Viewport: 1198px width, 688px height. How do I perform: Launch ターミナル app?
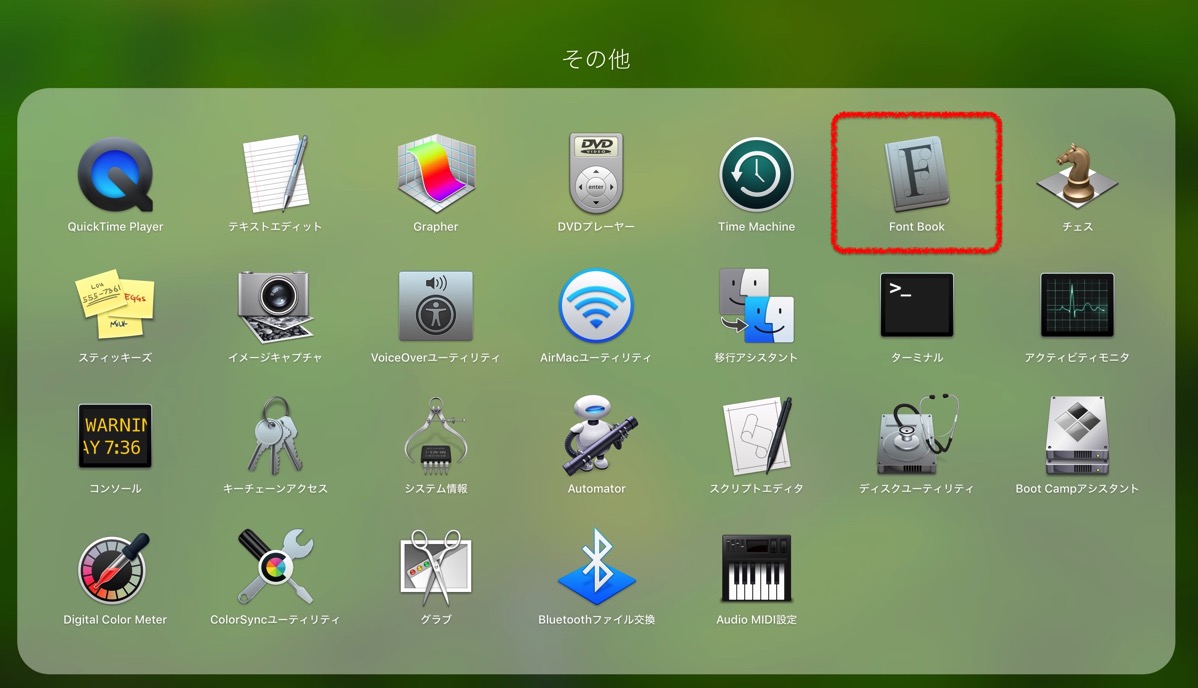point(917,305)
